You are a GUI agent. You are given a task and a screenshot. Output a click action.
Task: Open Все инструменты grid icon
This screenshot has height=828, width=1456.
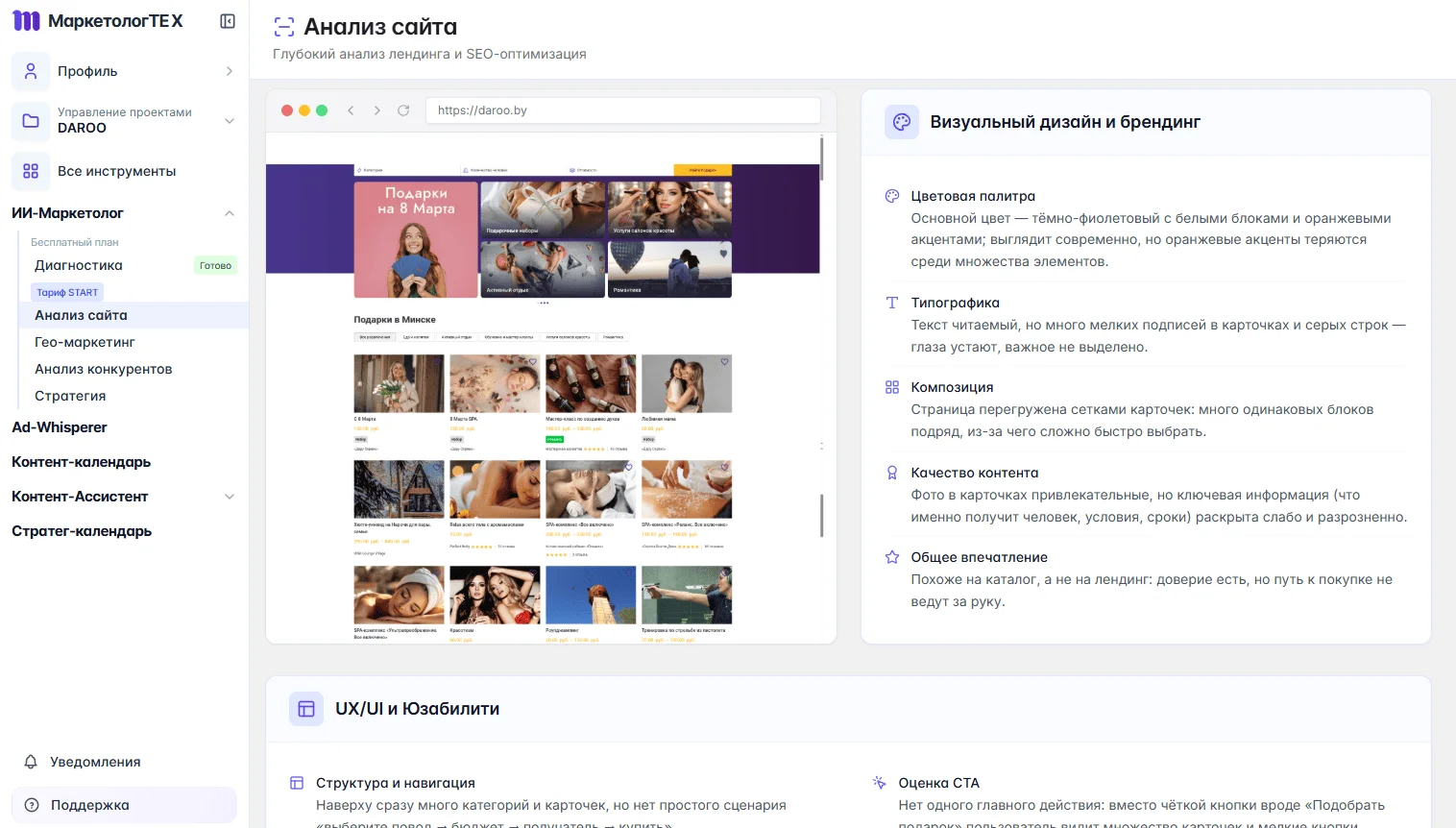[x=31, y=171]
